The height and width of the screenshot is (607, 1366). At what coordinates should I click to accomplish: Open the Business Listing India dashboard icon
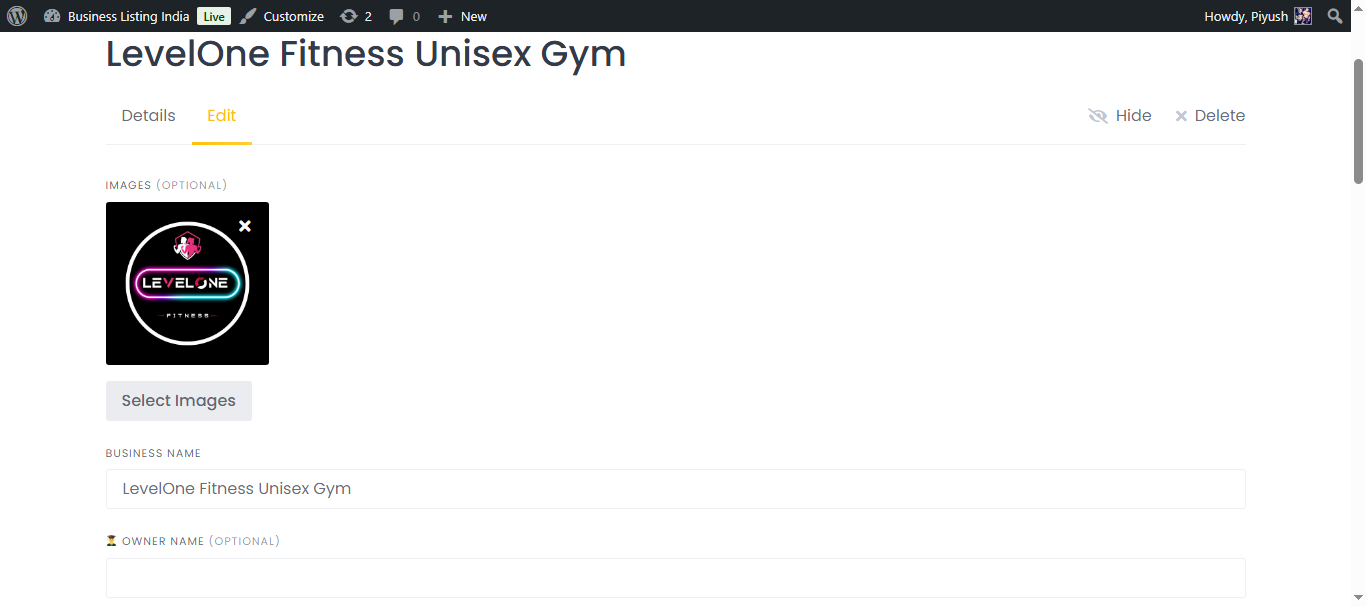click(53, 16)
